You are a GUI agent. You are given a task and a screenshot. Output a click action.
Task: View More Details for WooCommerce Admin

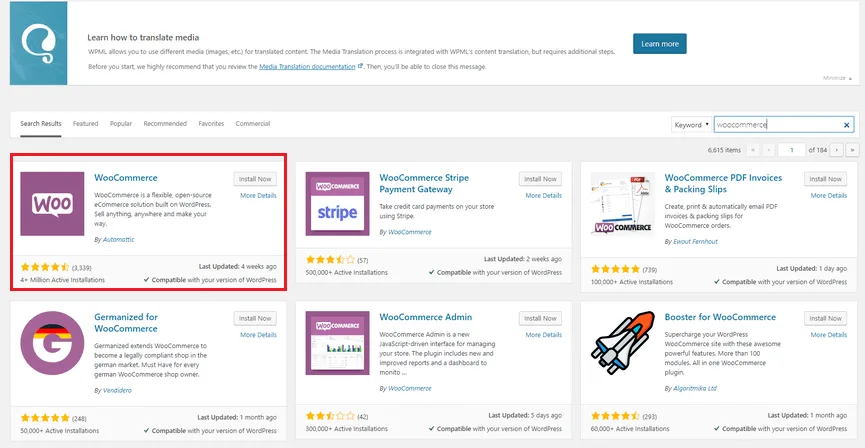click(x=543, y=335)
